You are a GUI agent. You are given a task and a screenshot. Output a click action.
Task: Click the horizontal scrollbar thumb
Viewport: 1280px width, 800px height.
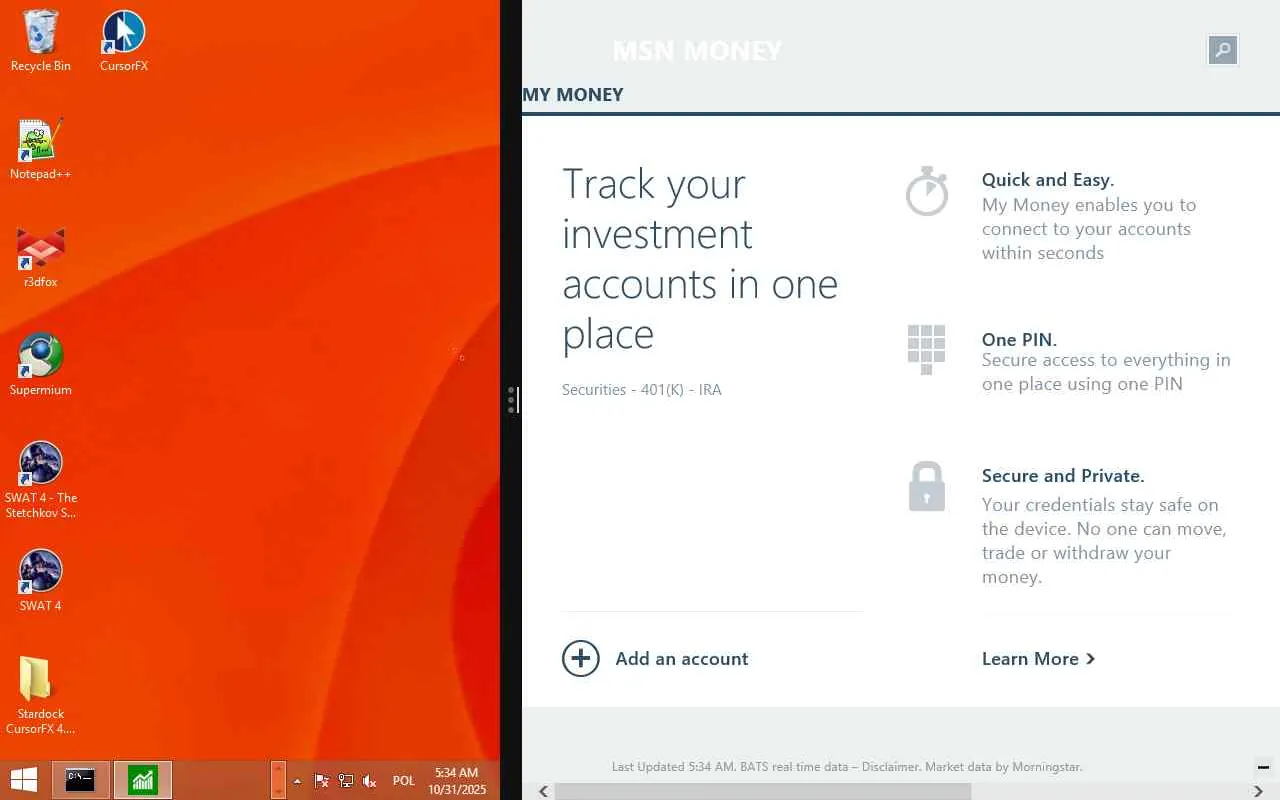point(763,791)
